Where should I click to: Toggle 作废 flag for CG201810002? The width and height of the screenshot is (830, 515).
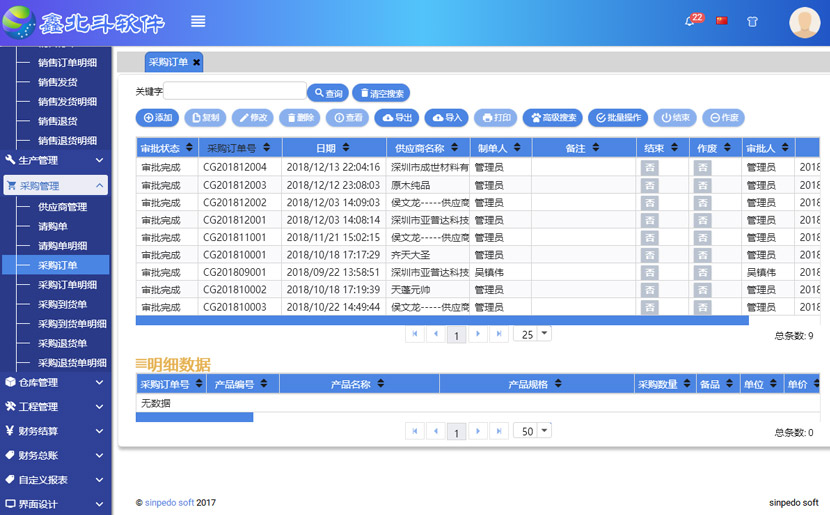(702, 290)
